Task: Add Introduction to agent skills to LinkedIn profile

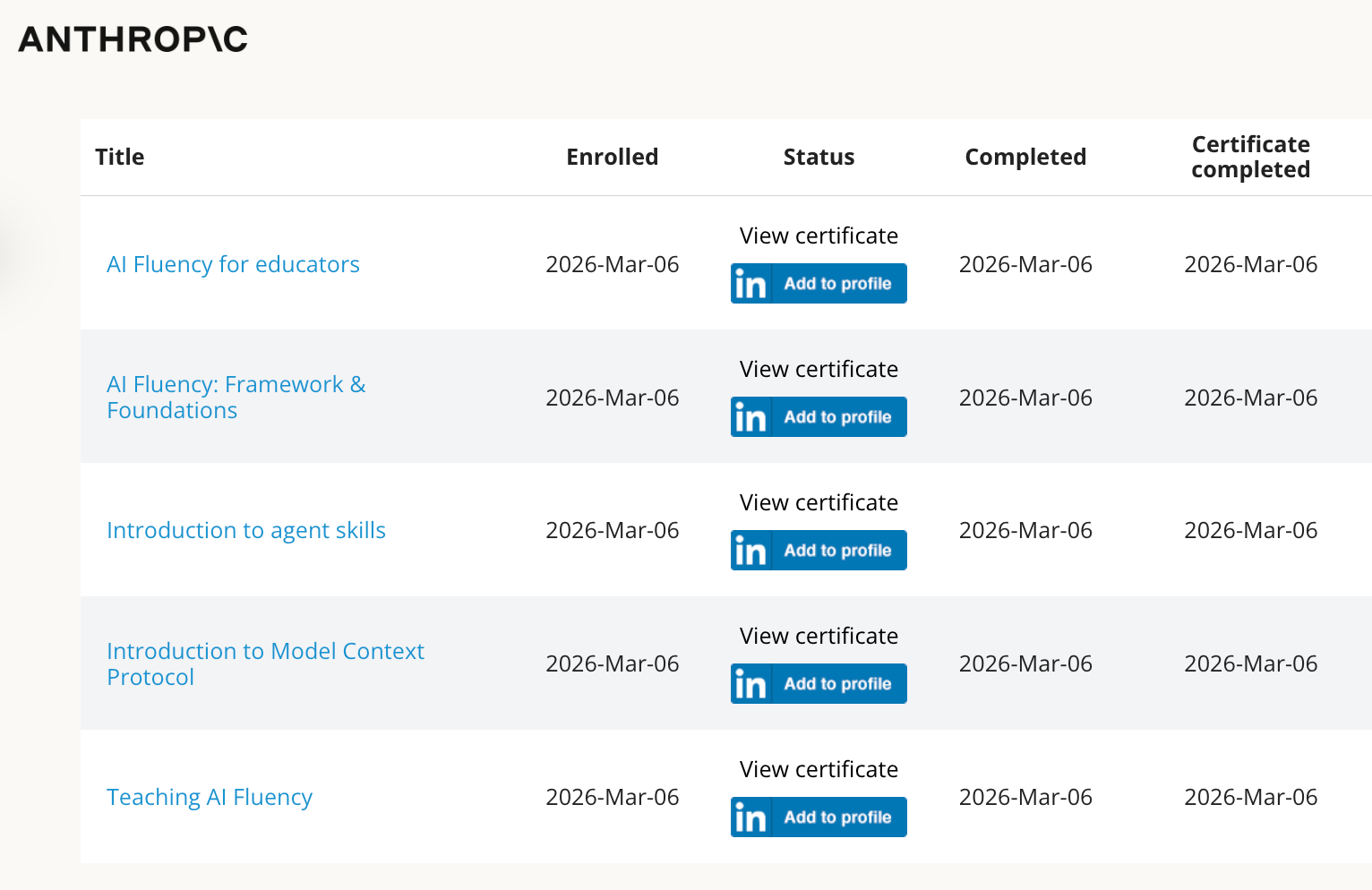Action: [819, 550]
